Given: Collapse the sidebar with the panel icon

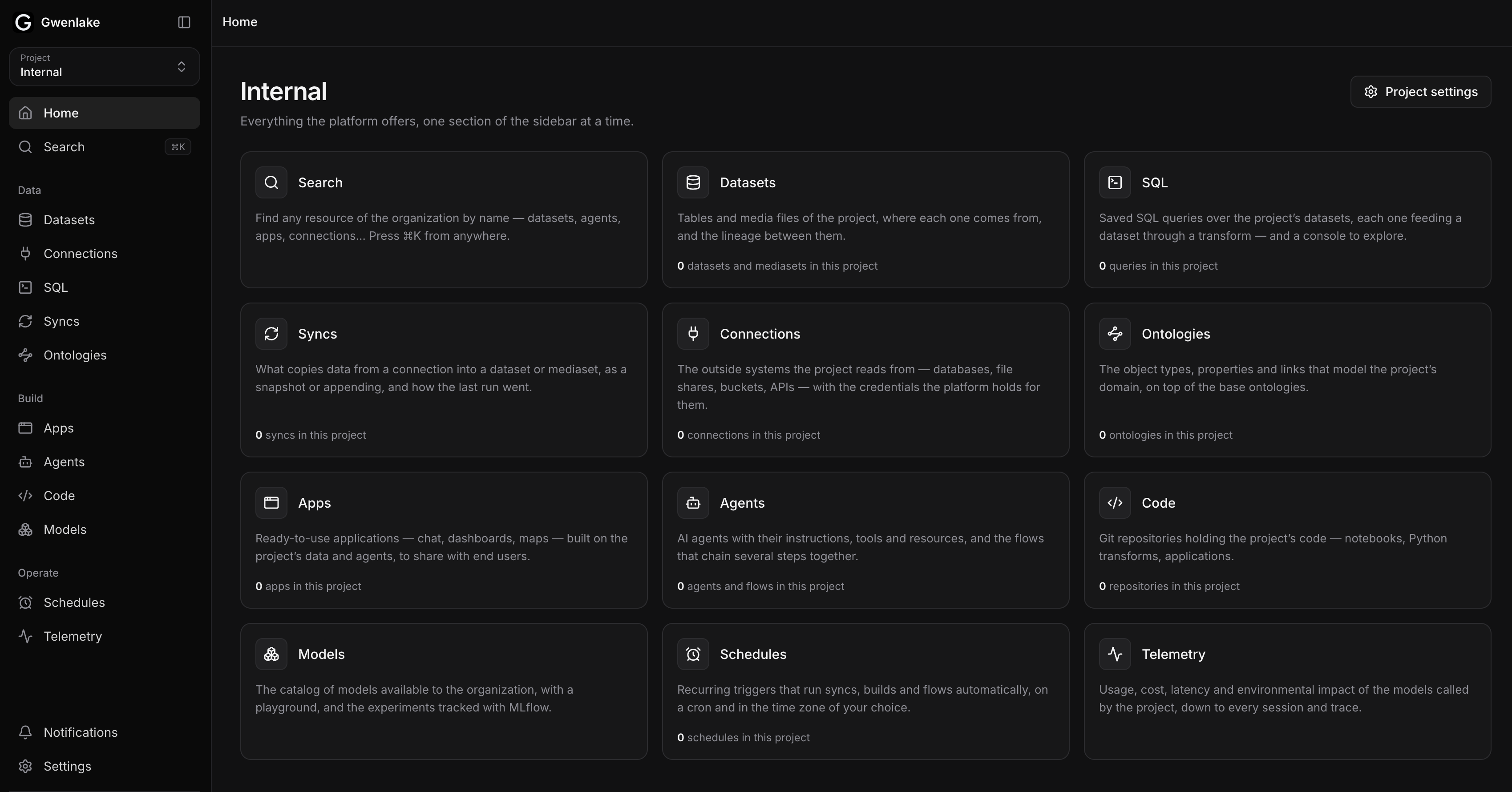Looking at the screenshot, I should 184,22.
